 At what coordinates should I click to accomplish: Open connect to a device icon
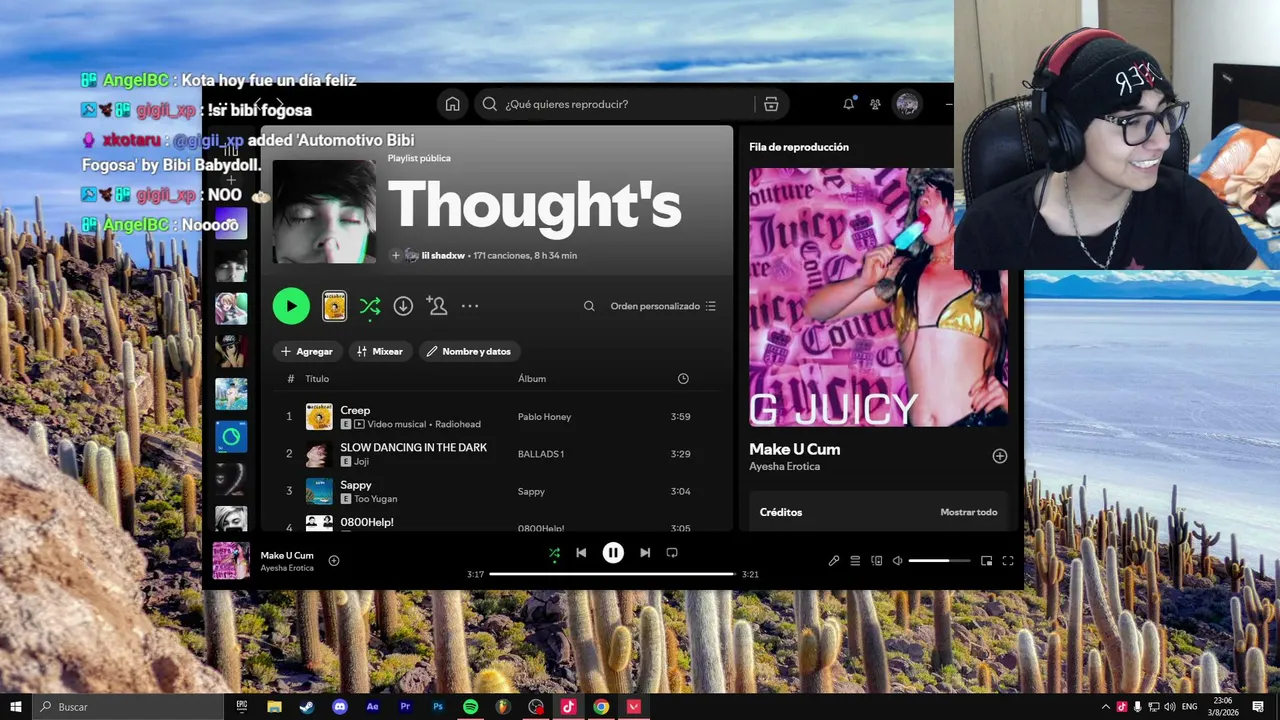click(x=877, y=561)
